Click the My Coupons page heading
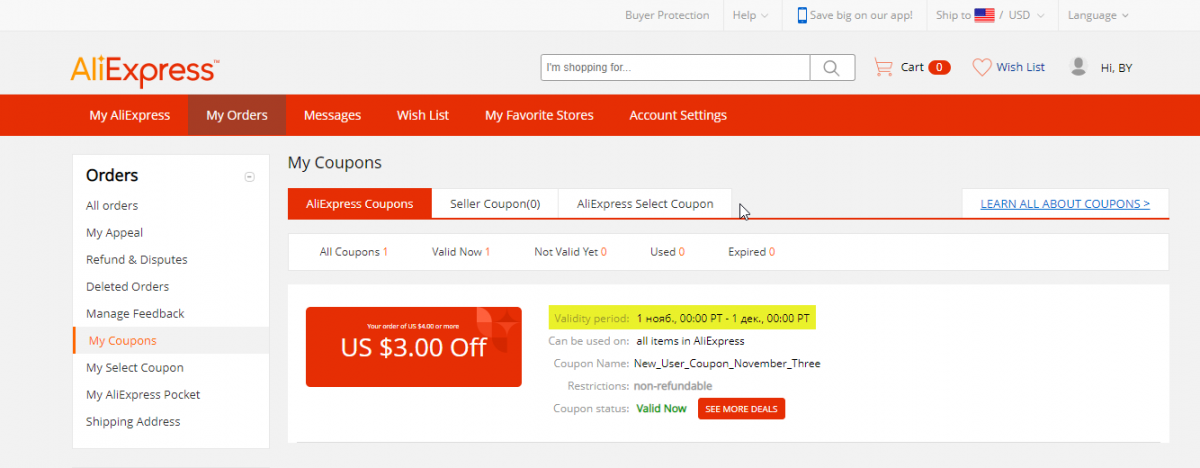The height and width of the screenshot is (468, 1200). 334,162
